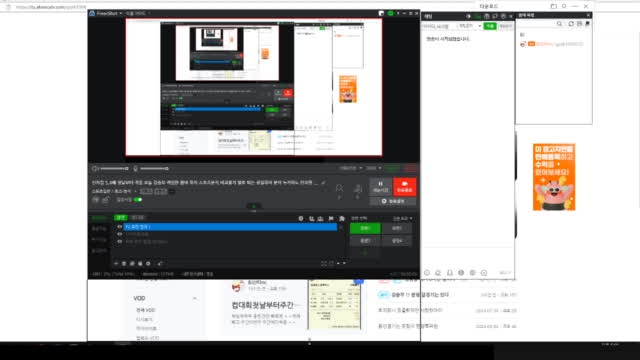
Task: Click the green scene button beside the source list
Action: pyautogui.click(x=365, y=228)
